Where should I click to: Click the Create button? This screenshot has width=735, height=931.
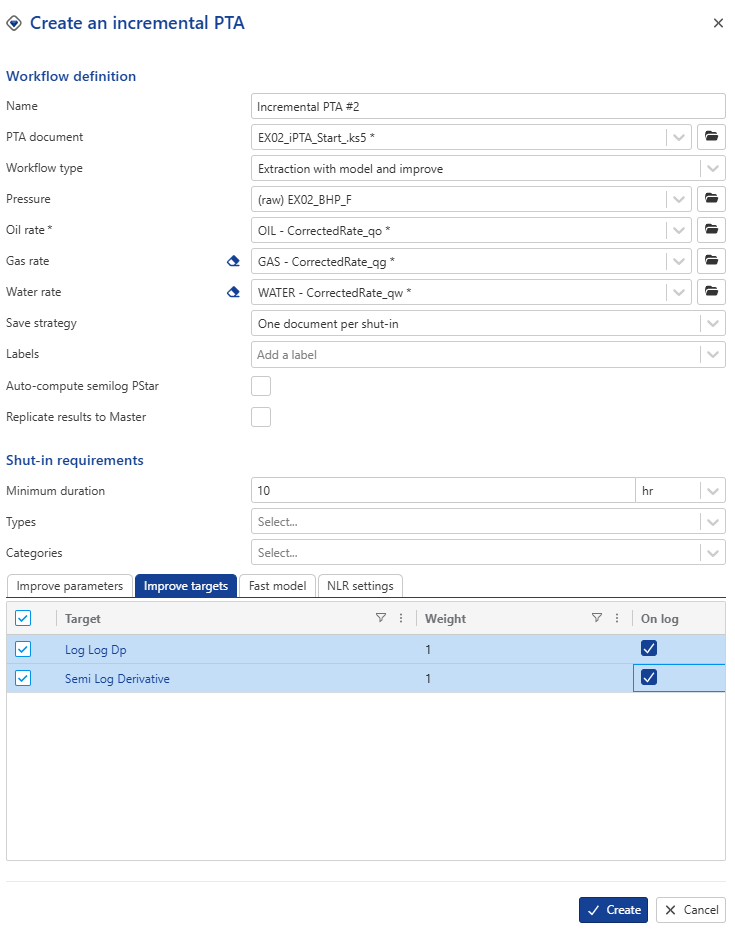coord(613,910)
